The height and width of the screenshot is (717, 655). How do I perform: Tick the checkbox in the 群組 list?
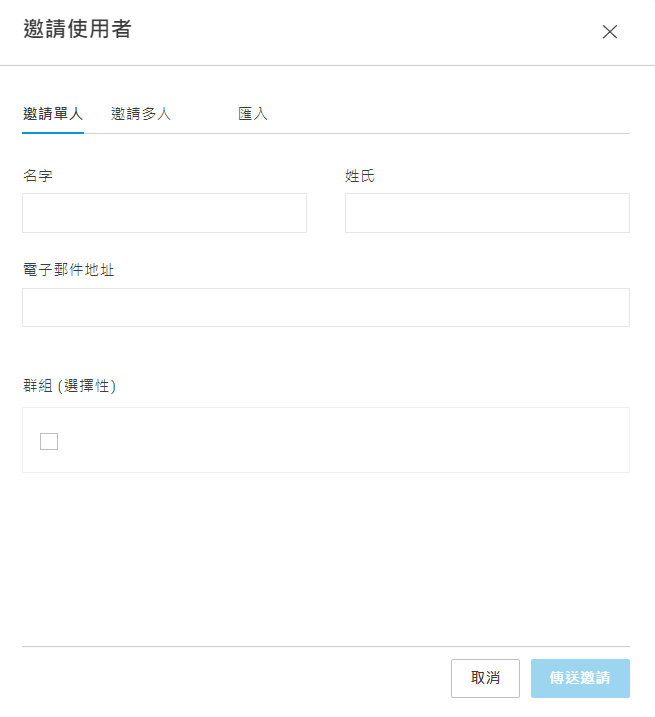tap(49, 441)
